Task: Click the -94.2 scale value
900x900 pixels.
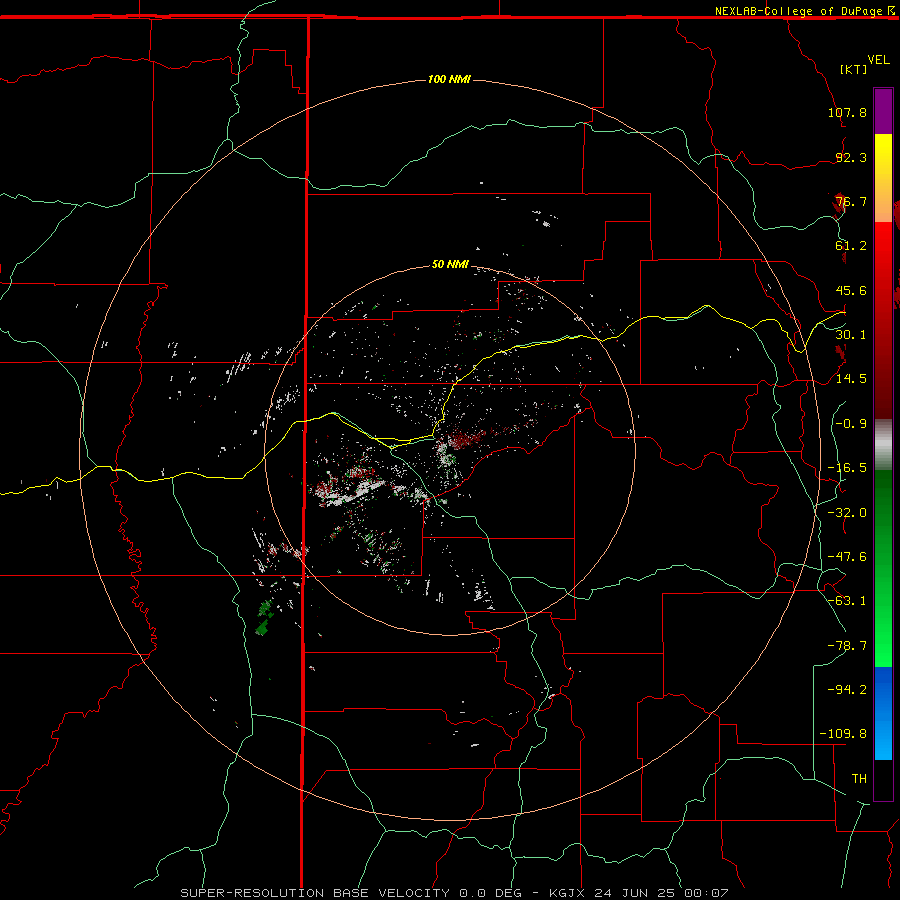Action: pos(847,690)
